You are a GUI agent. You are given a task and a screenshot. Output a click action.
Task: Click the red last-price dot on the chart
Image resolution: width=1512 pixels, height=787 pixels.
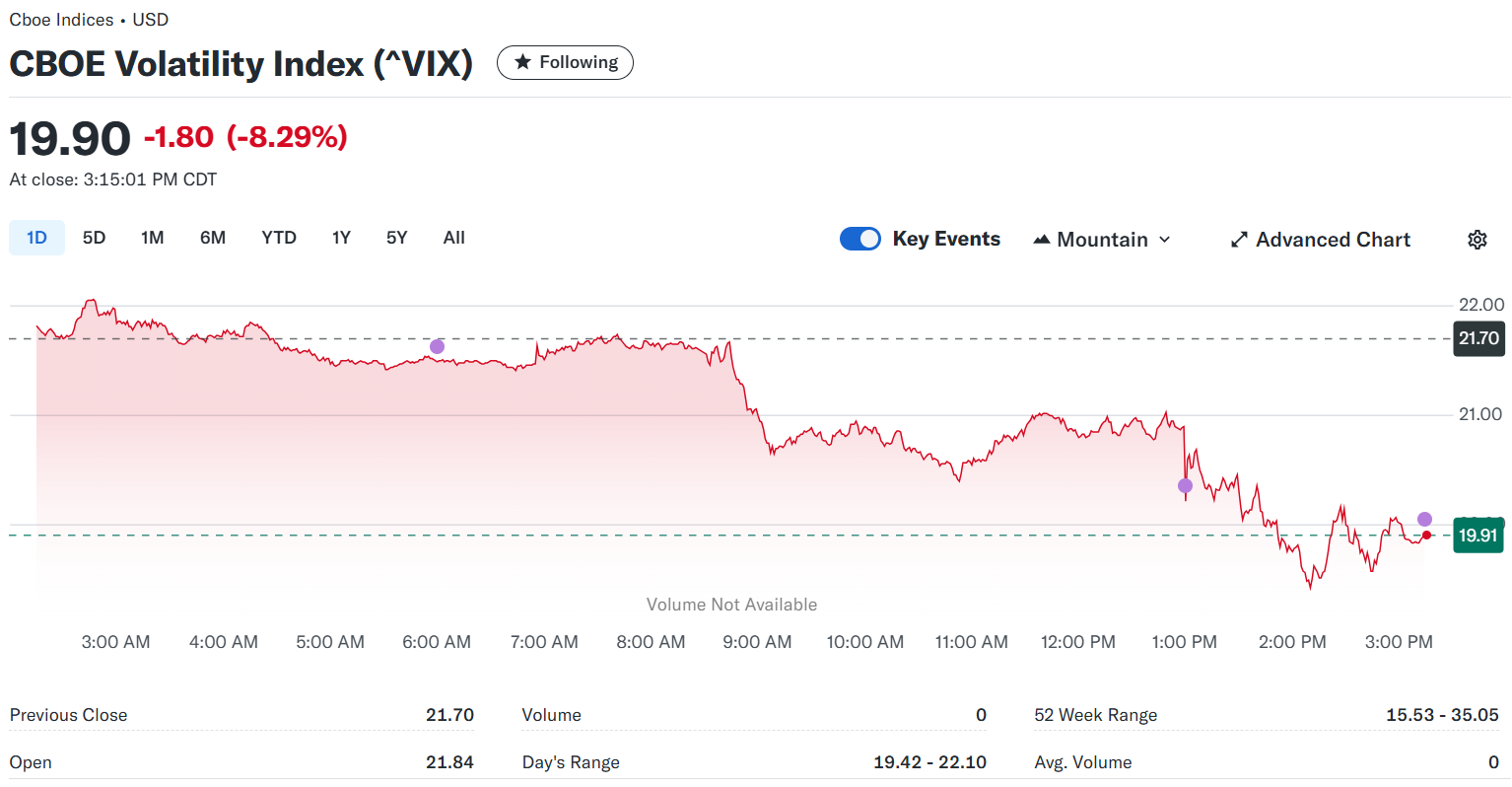[x=1426, y=536]
